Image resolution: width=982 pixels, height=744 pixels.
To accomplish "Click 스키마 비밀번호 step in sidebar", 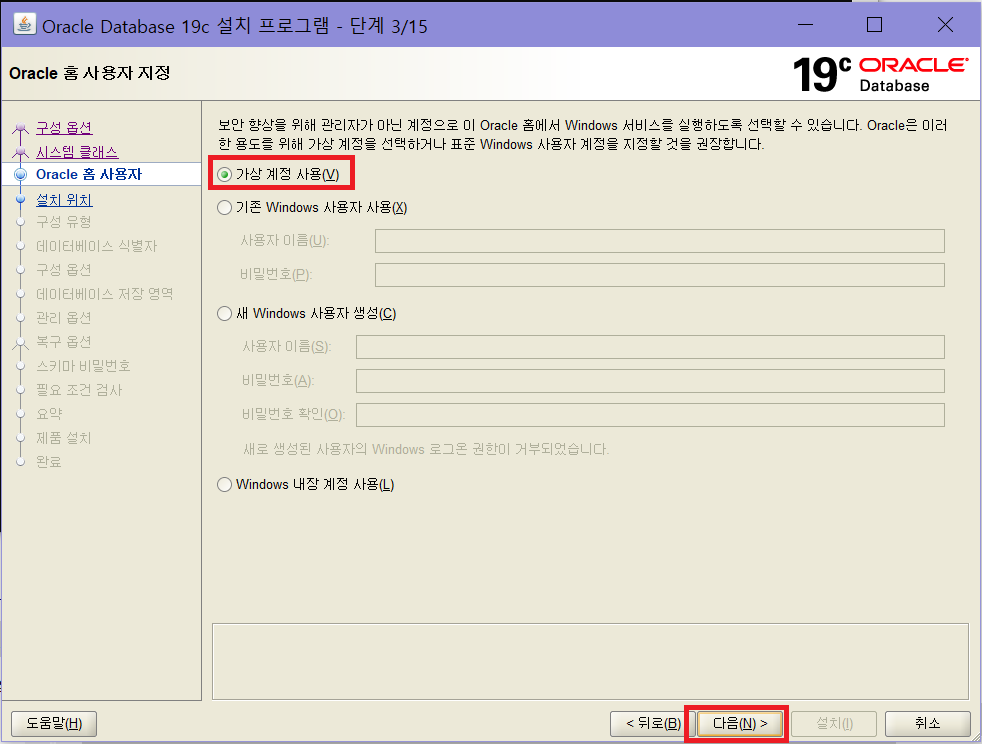I will point(83,366).
